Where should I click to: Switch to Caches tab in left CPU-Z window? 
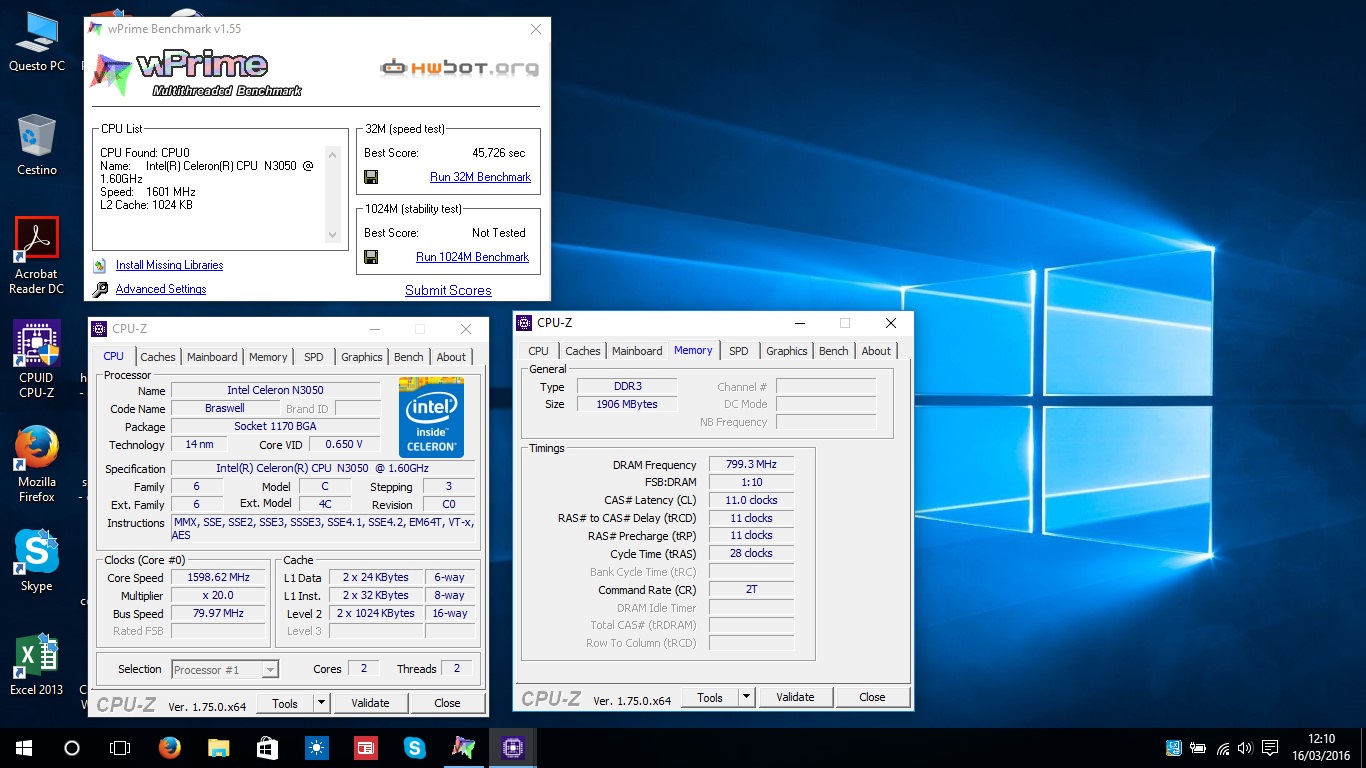coord(158,357)
